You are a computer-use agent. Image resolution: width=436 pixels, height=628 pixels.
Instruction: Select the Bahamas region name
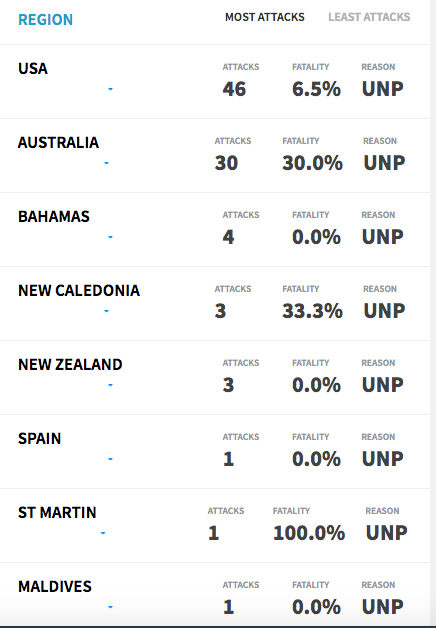[x=54, y=217]
